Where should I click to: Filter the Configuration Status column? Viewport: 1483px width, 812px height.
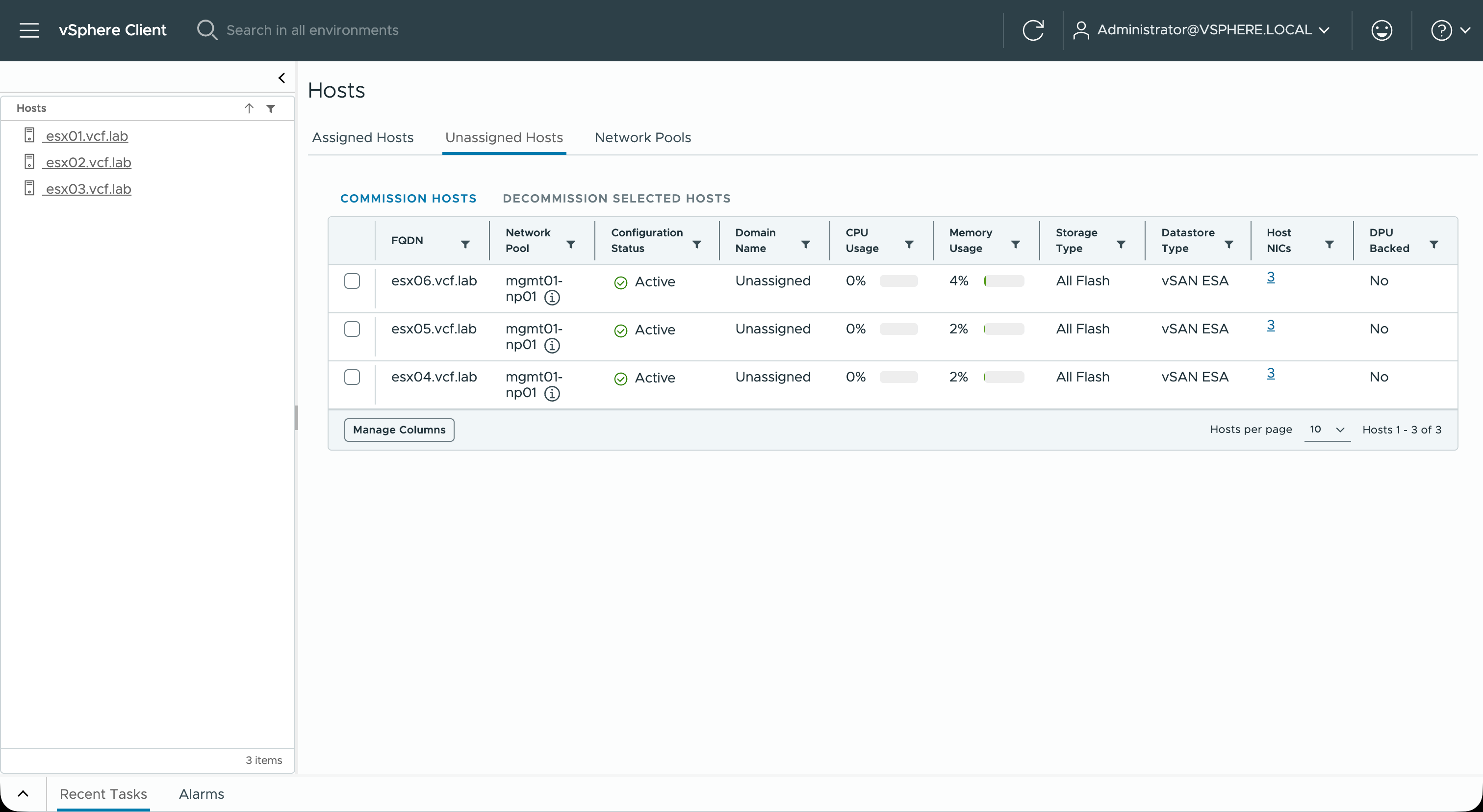(x=696, y=245)
